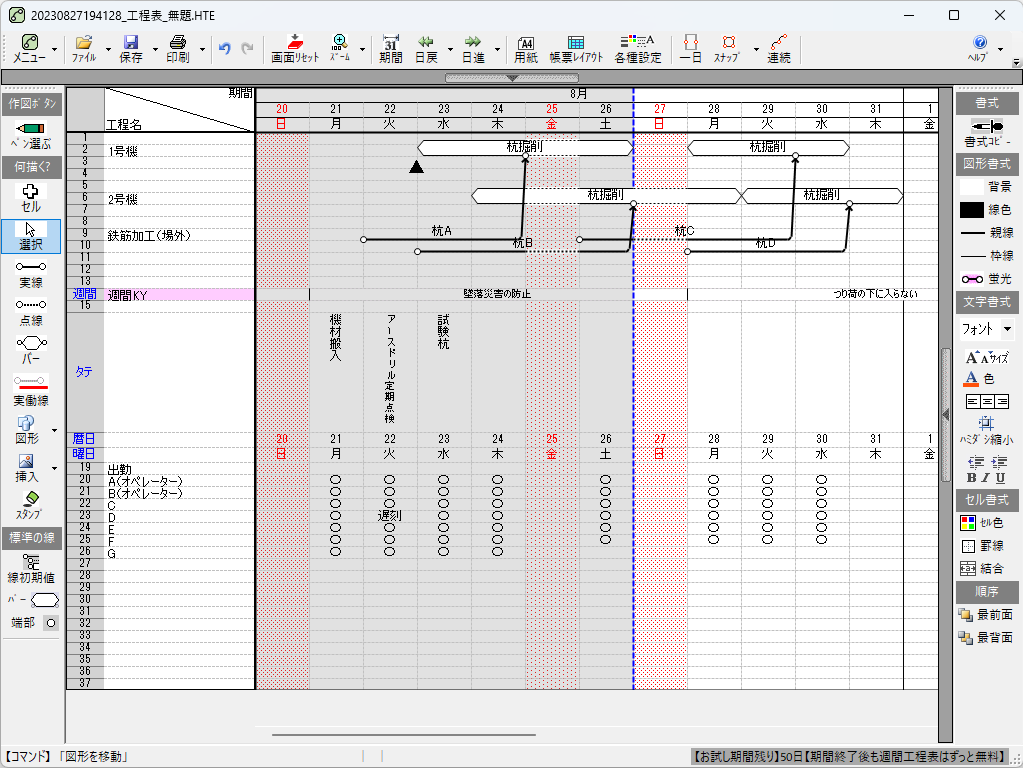Image resolution: width=1023 pixels, height=768 pixels.
Task: Open the 期間 calendar setting
Action: 391,48
